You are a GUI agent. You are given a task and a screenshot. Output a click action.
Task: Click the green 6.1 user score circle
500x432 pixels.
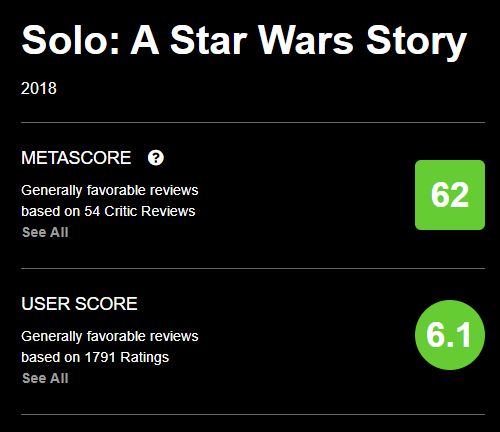click(450, 335)
